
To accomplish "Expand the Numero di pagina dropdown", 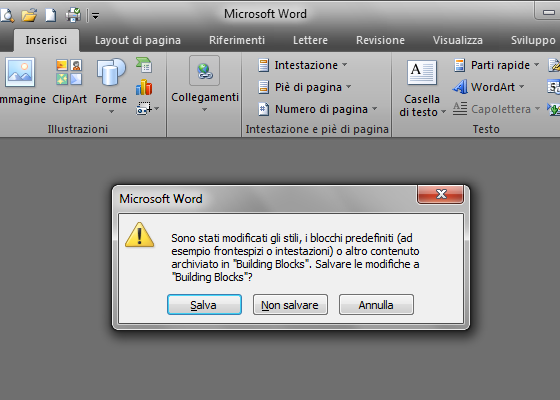I will point(318,109).
